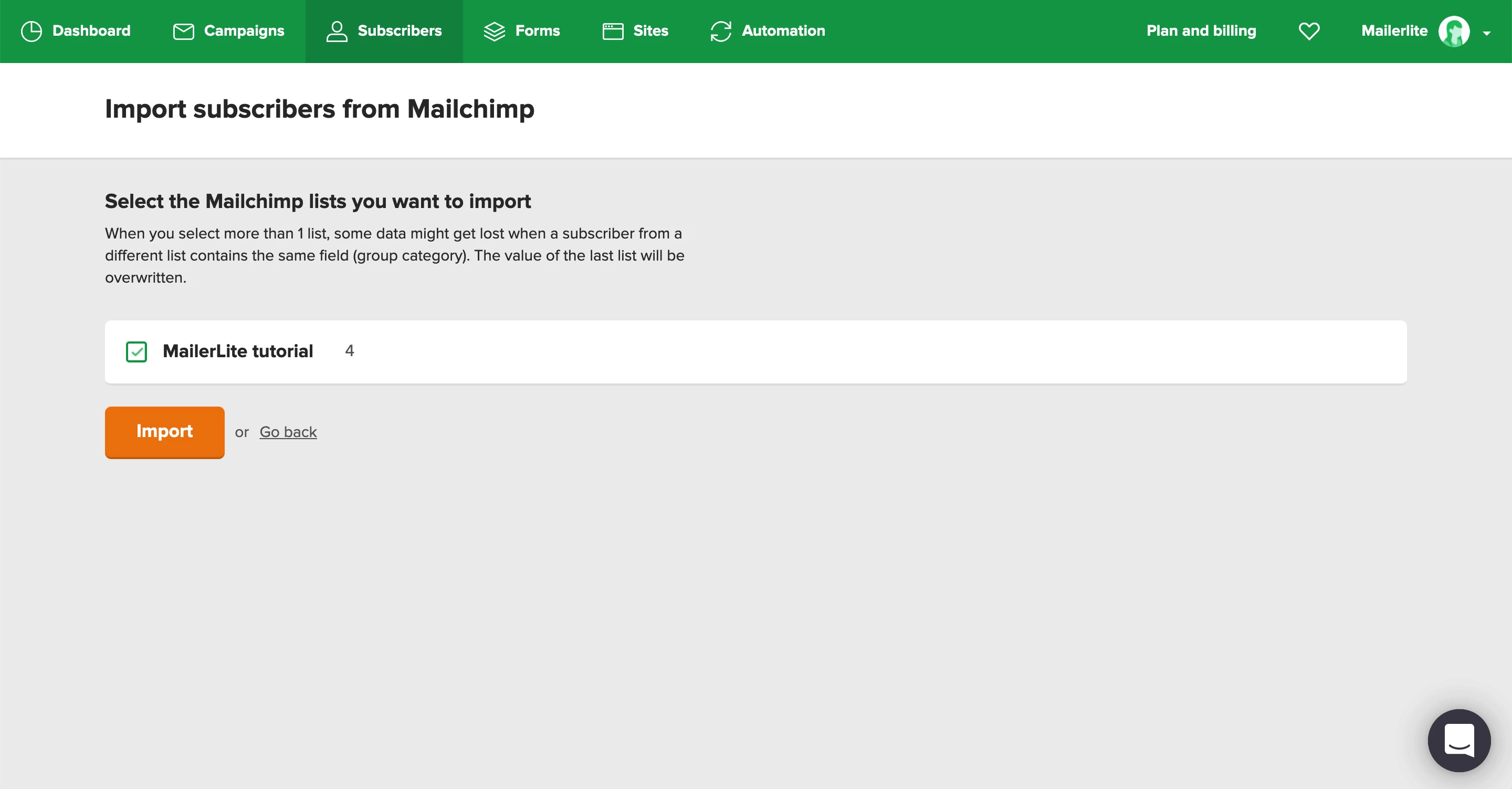This screenshot has height=789, width=1512.
Task: Click the Forms layers icon
Action: (x=494, y=31)
